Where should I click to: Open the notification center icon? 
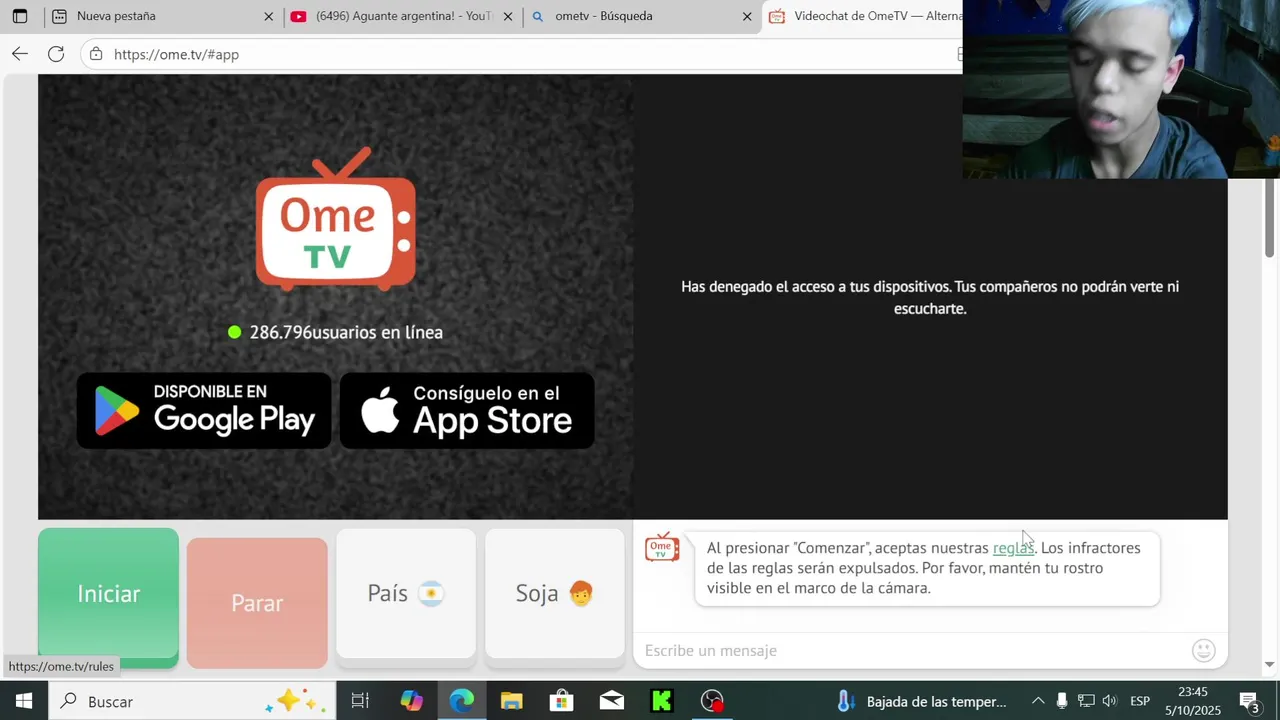point(1250,701)
